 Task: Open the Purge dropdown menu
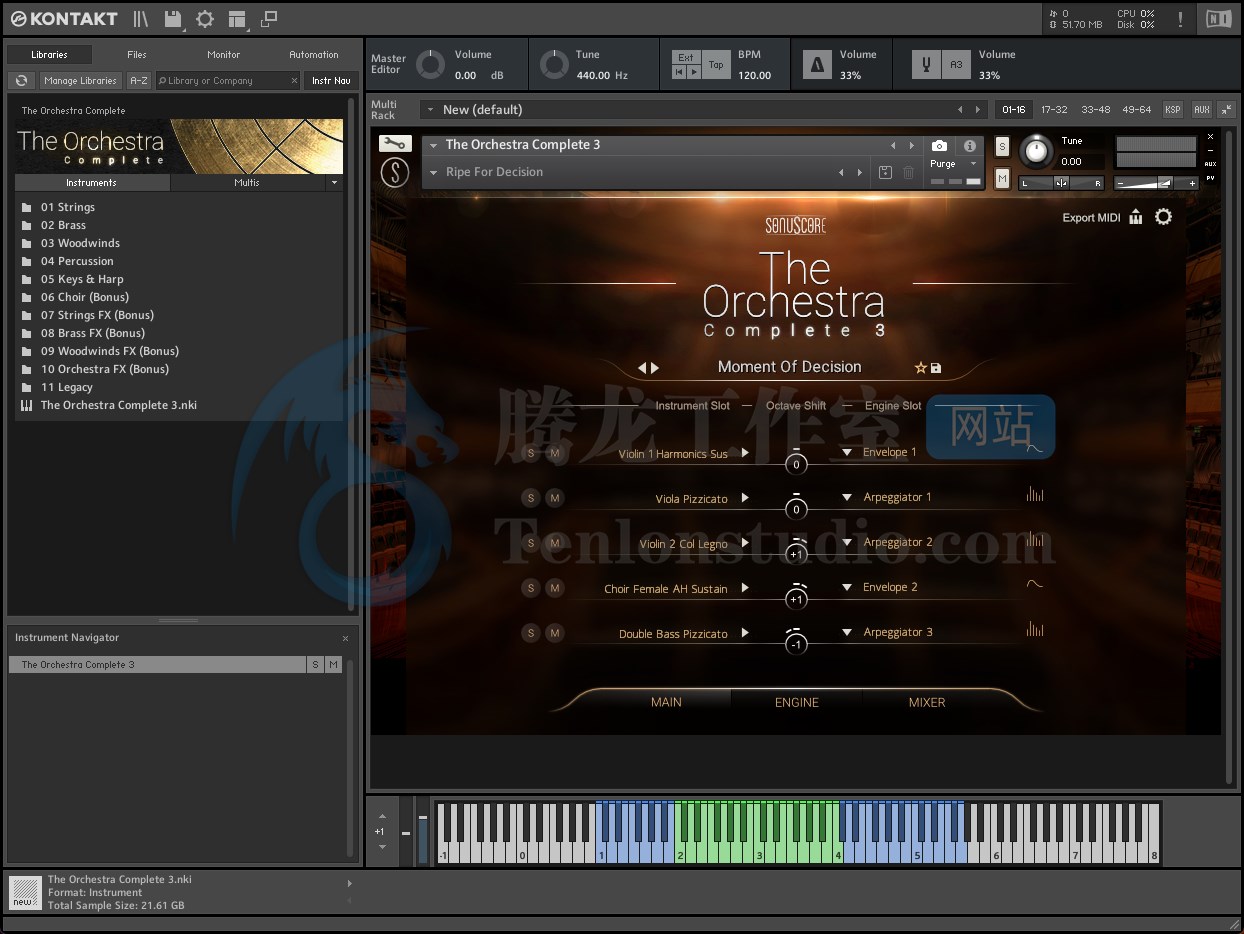coord(973,164)
